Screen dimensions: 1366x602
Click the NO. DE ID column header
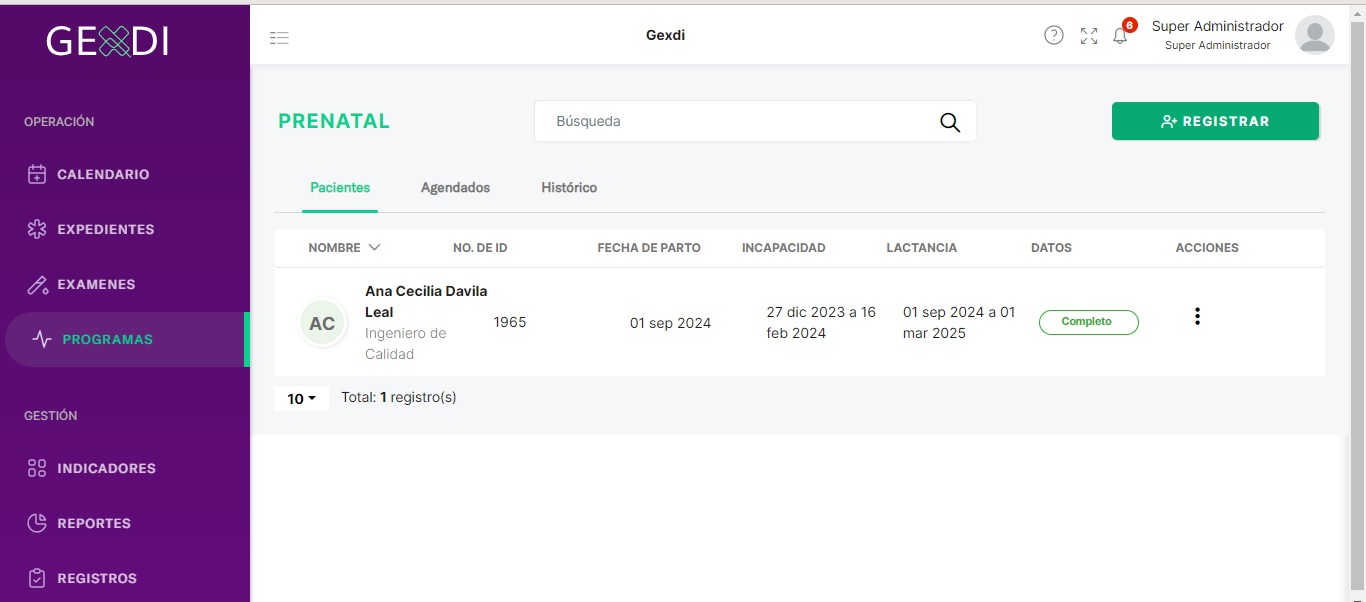coord(480,248)
